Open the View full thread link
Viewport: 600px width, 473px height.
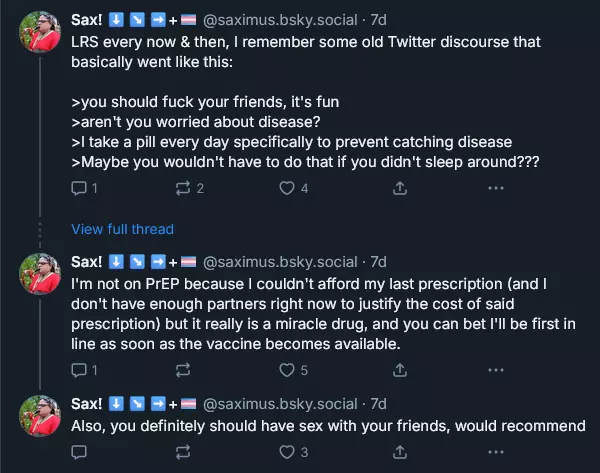(122, 229)
